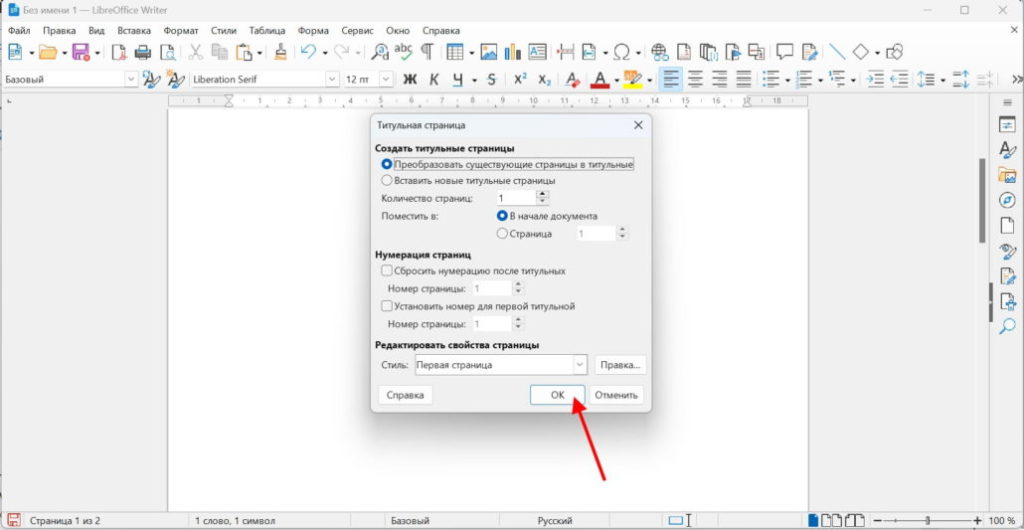Open the Сервис menu
This screenshot has height=530, width=1024.
tap(357, 31)
